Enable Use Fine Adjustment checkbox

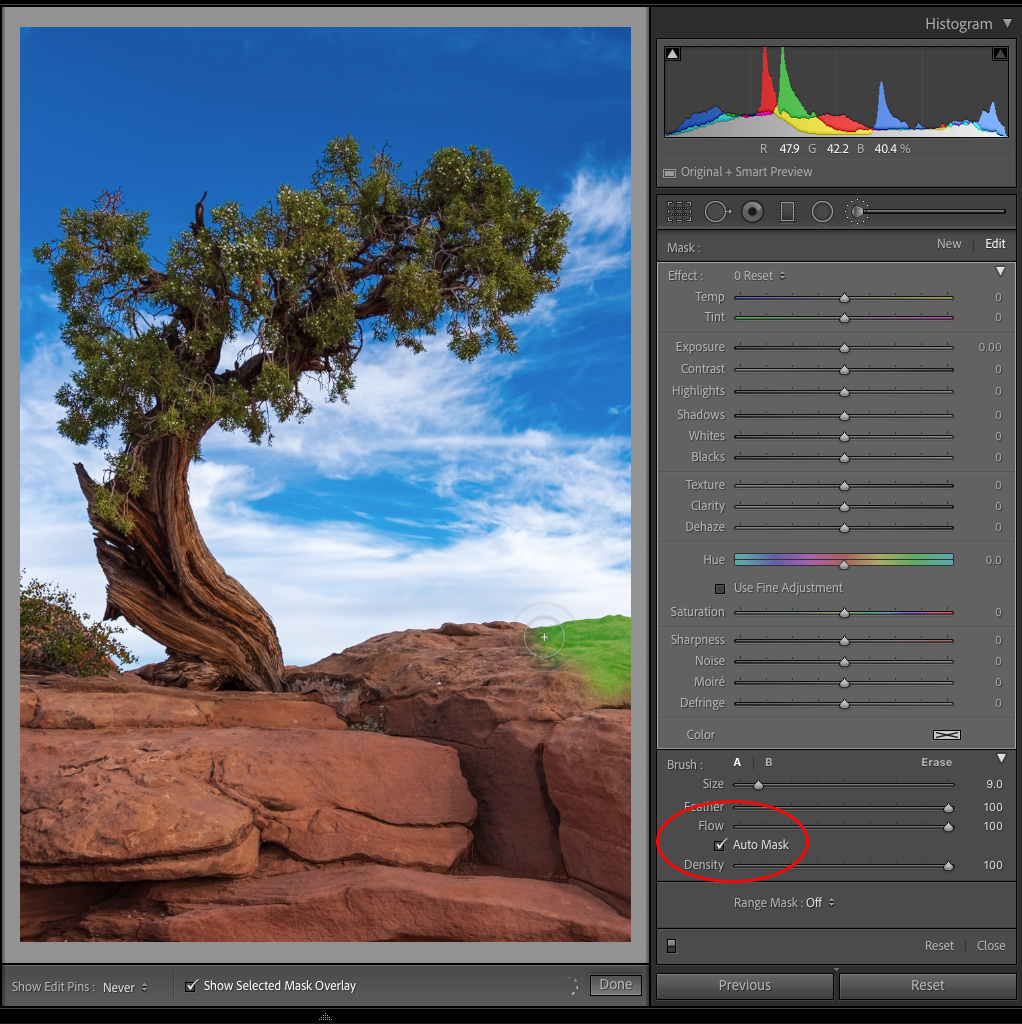tap(720, 588)
